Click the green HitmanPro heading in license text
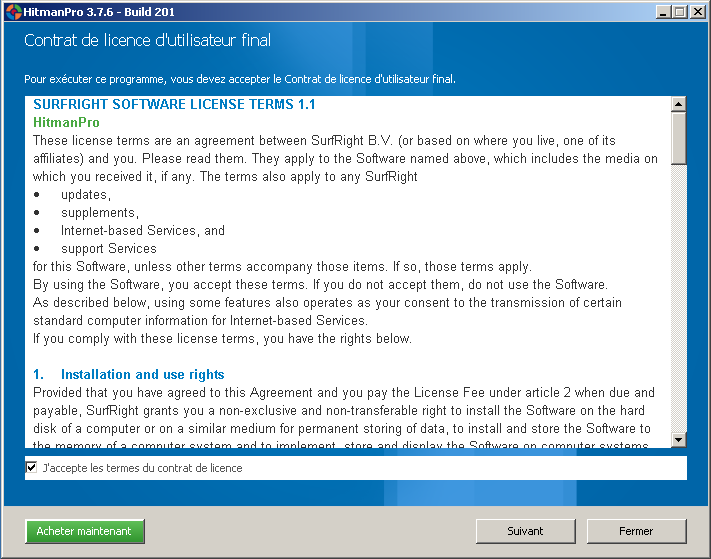Viewport: 711px width, 559px height. (66, 122)
